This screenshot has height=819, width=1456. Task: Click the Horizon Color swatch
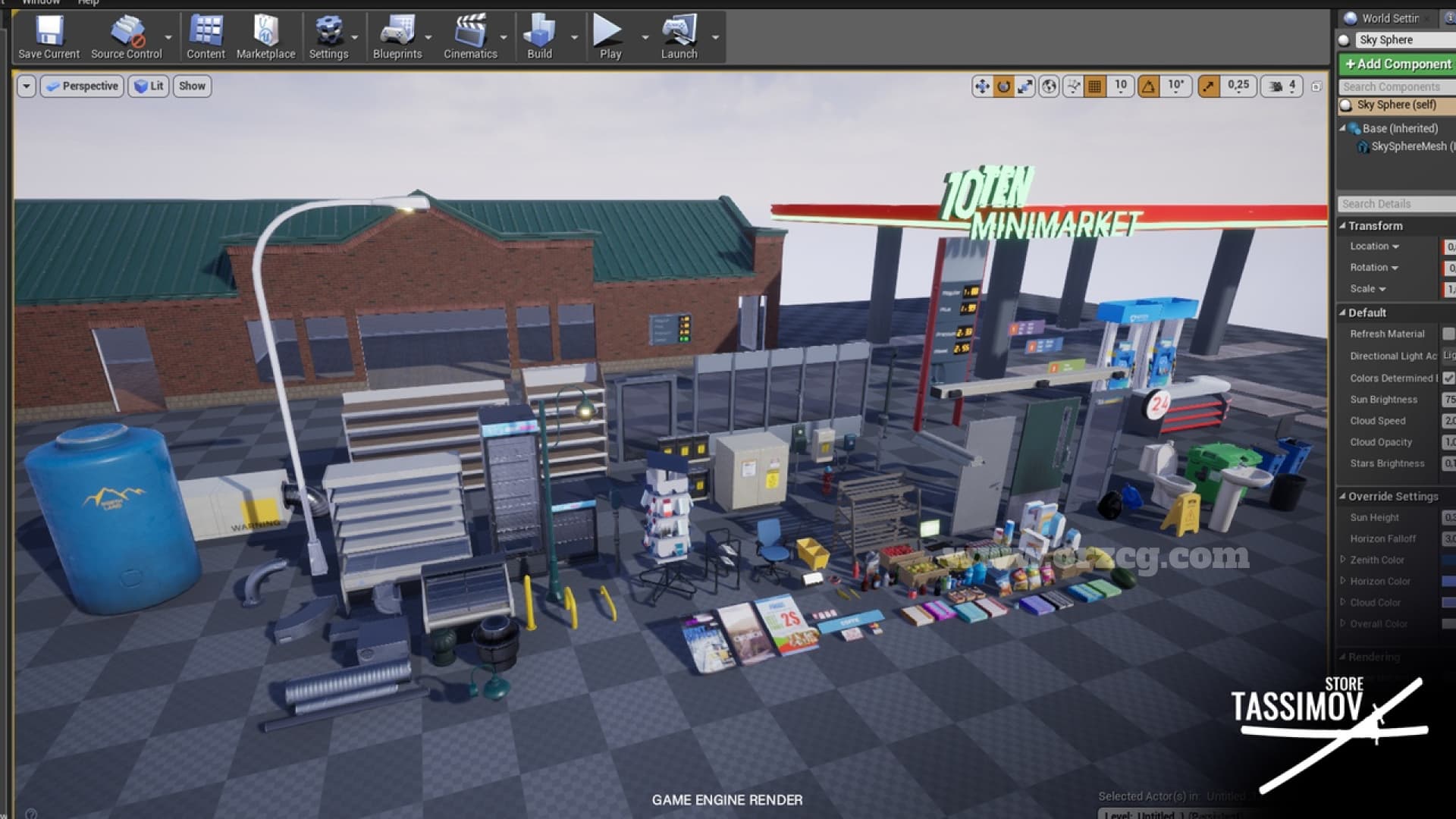(x=1448, y=581)
